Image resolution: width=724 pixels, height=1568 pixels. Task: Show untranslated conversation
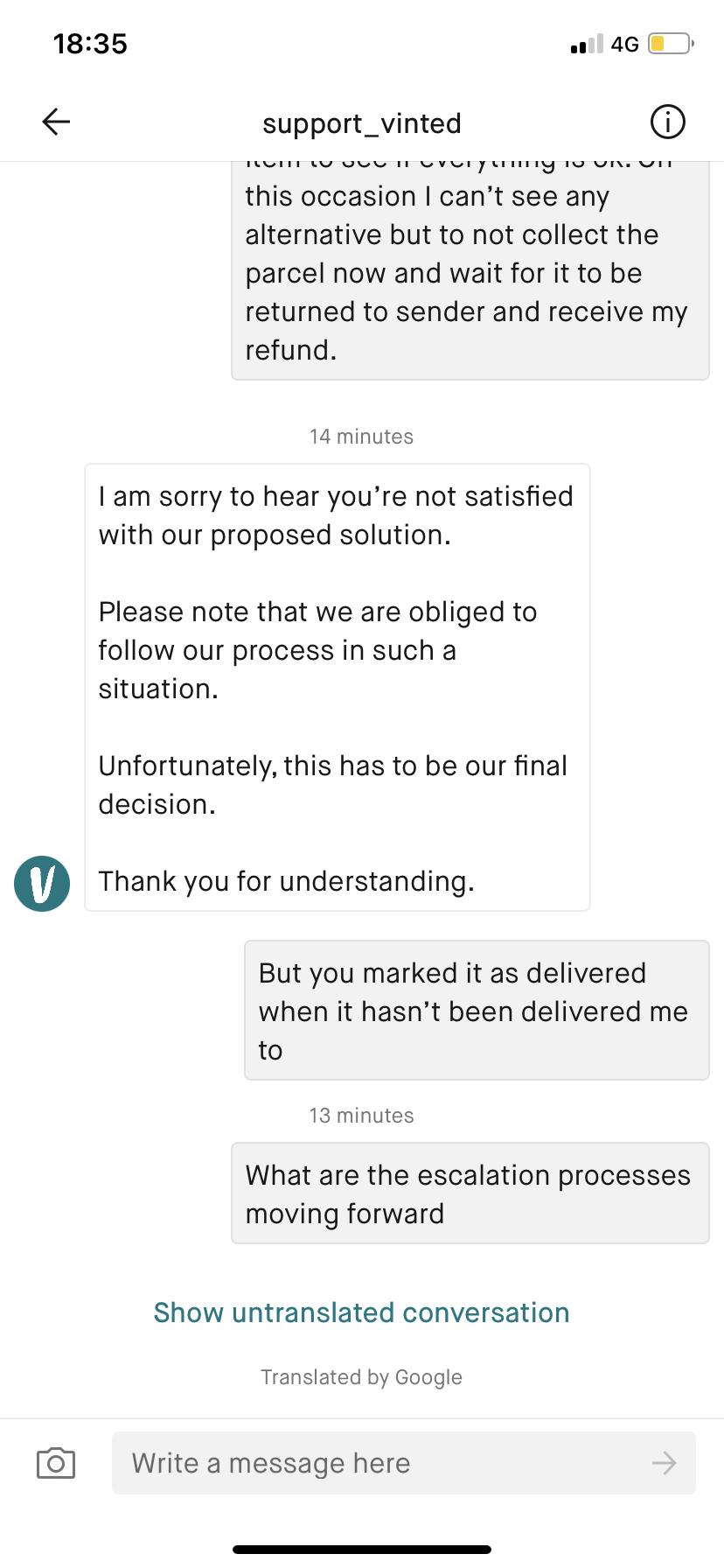[x=361, y=1312]
